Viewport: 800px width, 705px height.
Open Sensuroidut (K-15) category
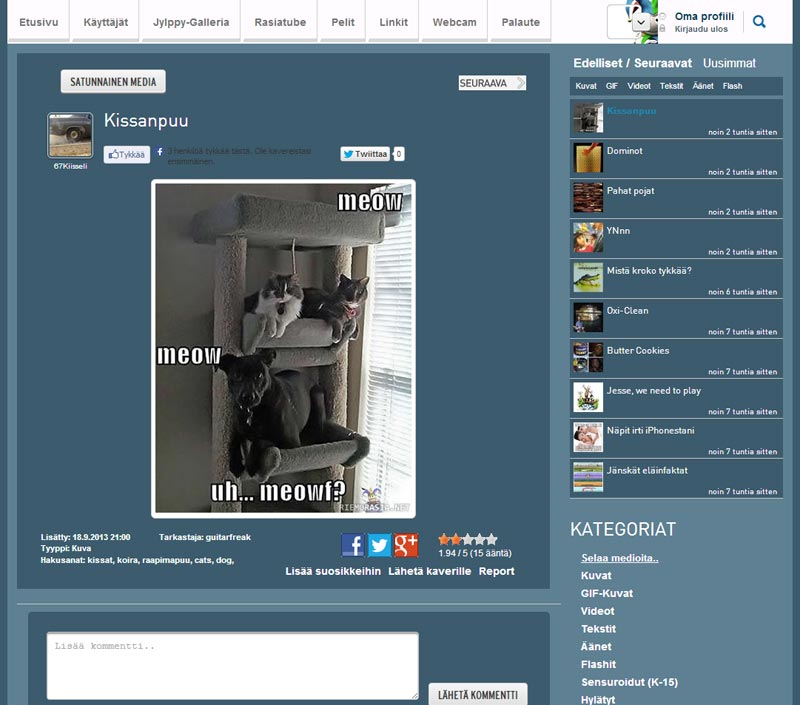(x=629, y=682)
